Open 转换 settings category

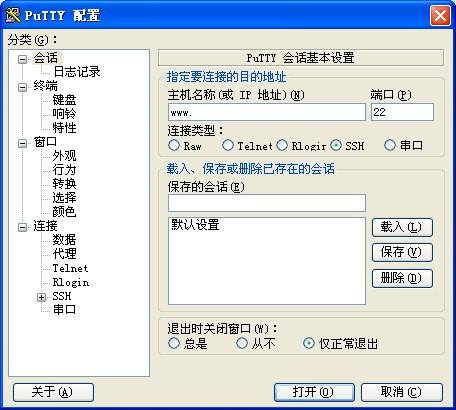64,184
